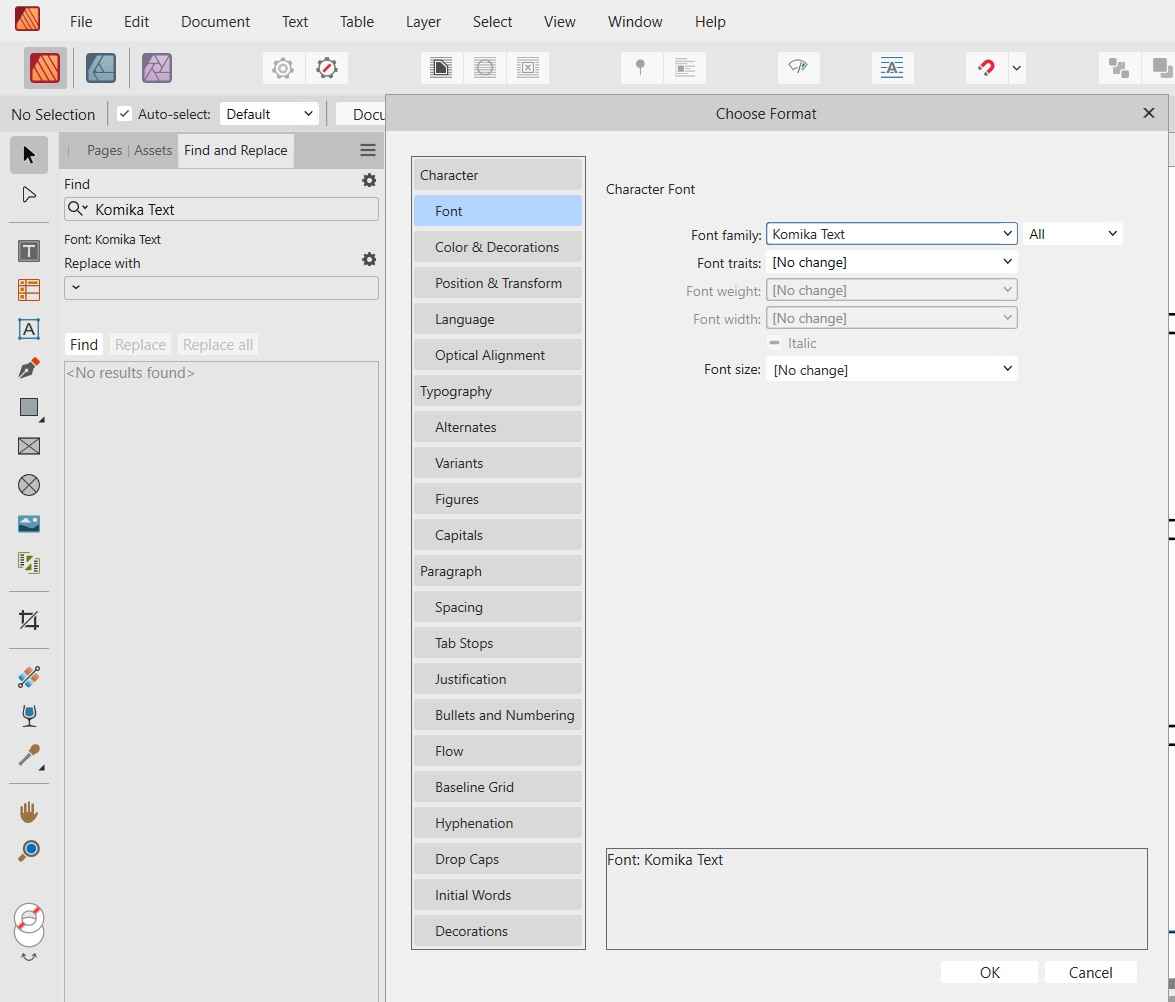
Task: Expand the snapping options arrow
Action: pos(1017,68)
